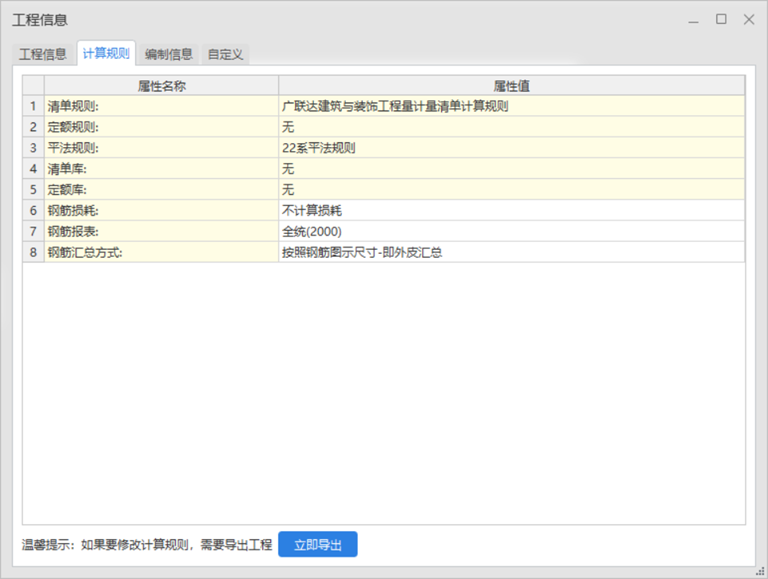
Task: Open the 自定义 tab
Action: click(225, 54)
